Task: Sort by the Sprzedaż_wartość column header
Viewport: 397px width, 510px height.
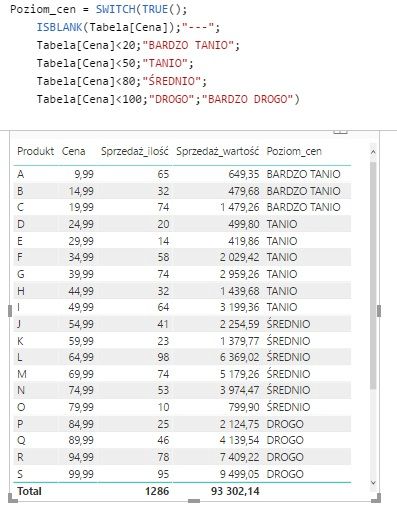Action: (217, 151)
